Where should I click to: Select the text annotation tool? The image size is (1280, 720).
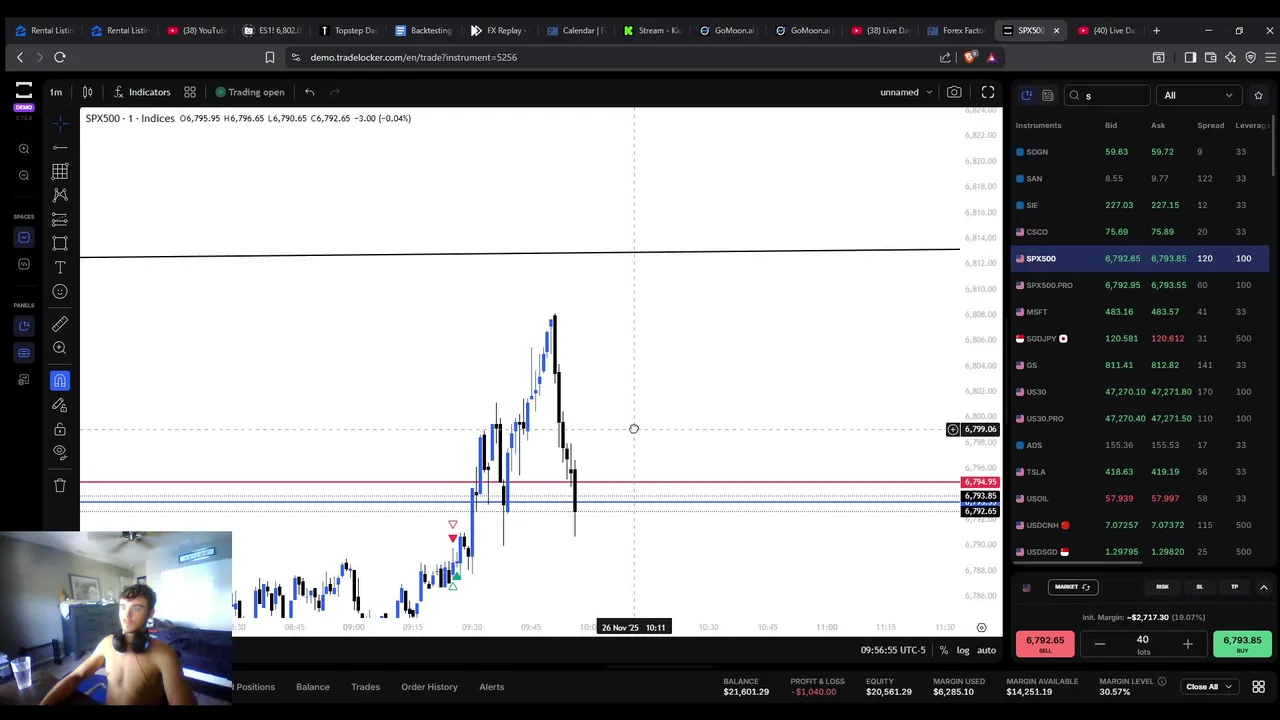click(60, 267)
